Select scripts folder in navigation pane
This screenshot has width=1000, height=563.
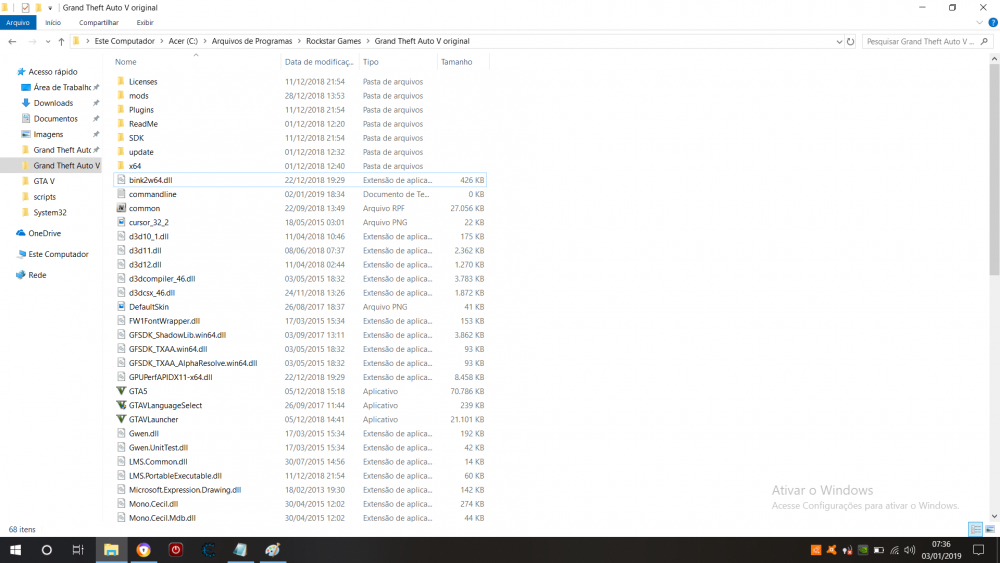tap(44, 197)
